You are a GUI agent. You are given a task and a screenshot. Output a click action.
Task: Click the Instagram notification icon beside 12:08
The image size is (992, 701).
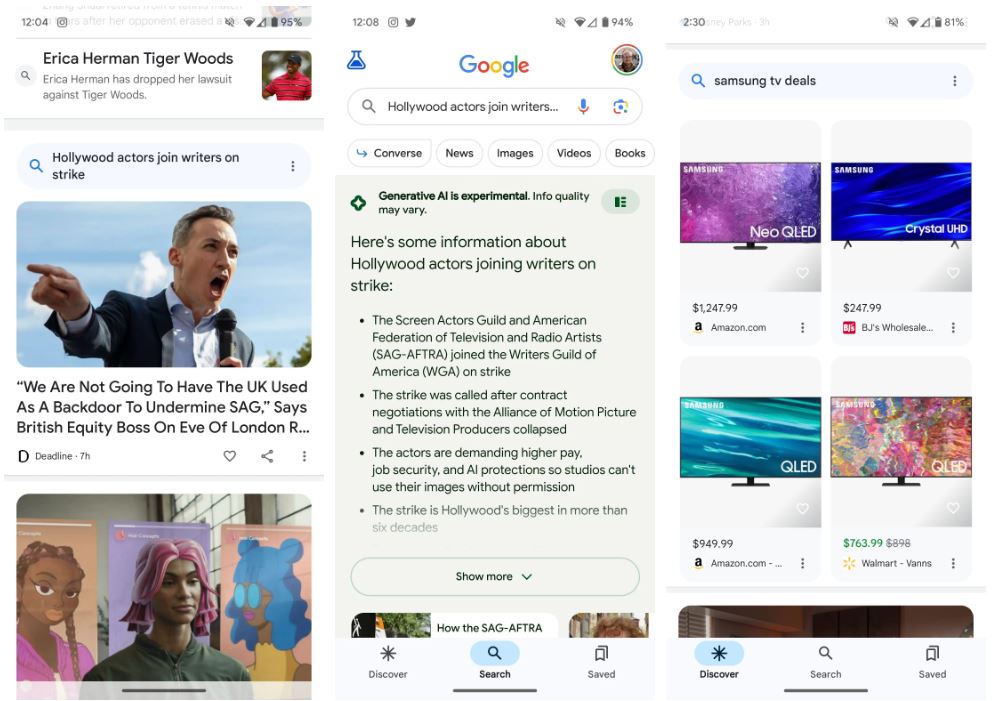[393, 22]
